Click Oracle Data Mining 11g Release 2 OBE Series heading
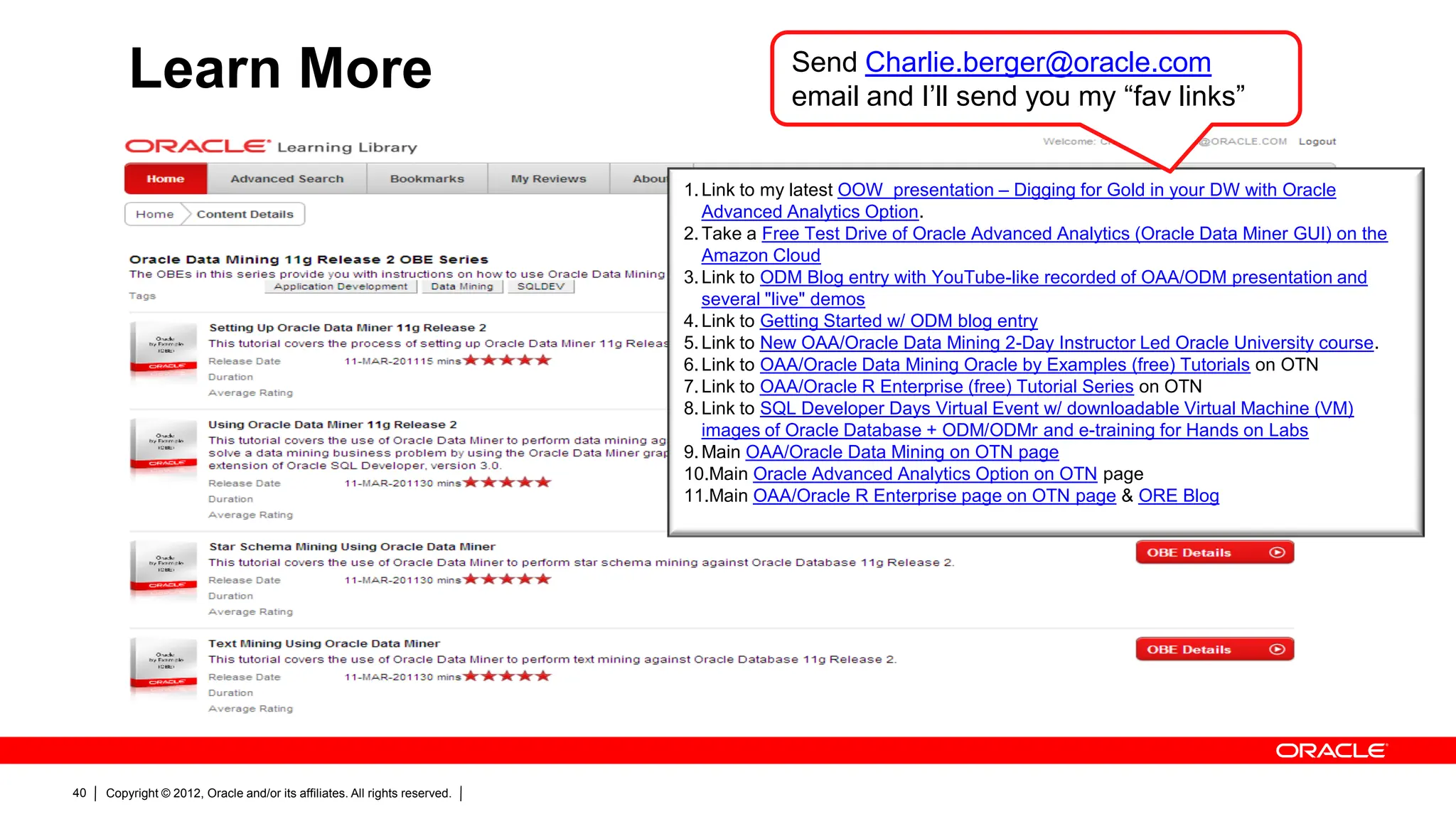 [309, 259]
